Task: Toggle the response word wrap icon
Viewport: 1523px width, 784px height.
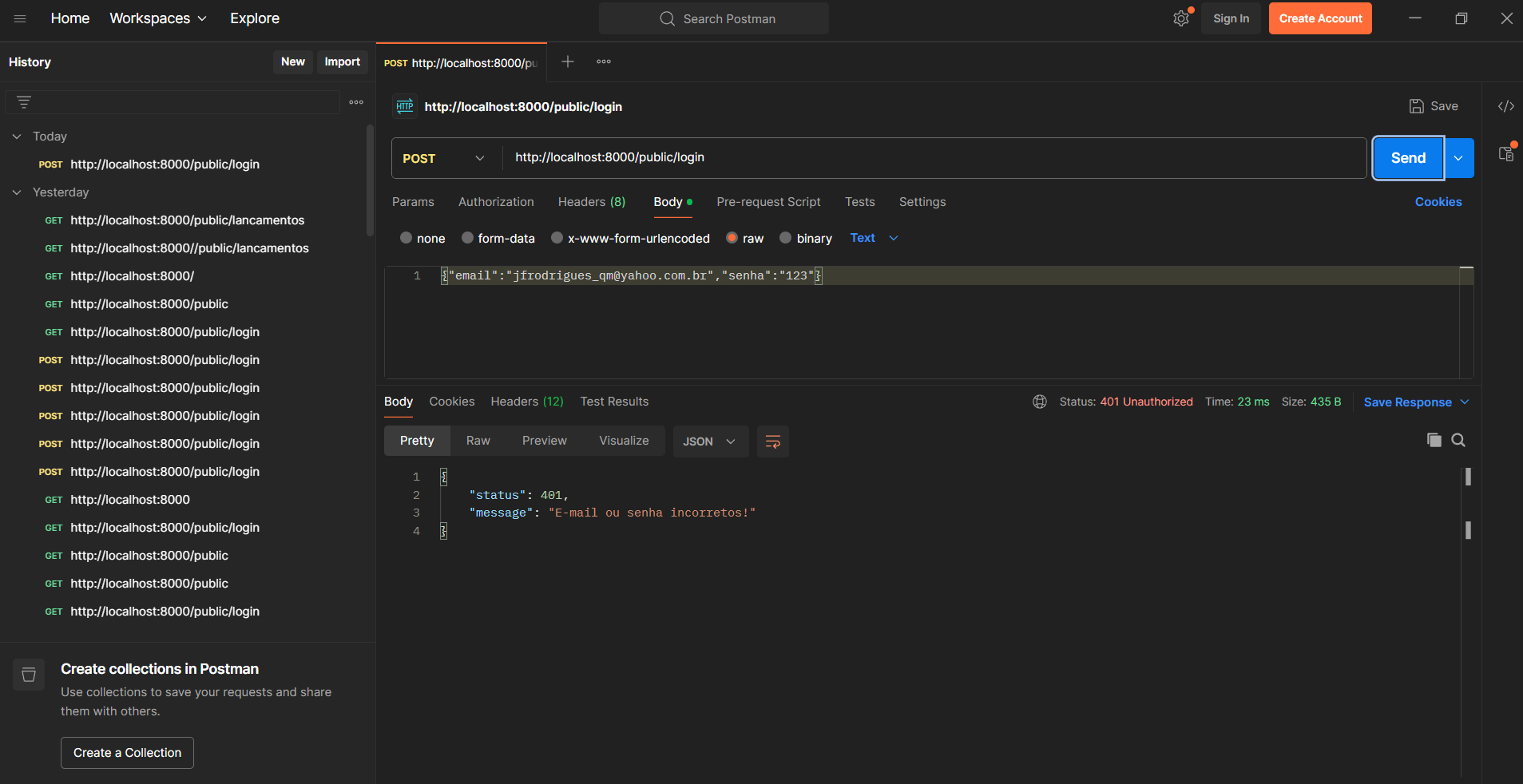Action: pyautogui.click(x=773, y=441)
